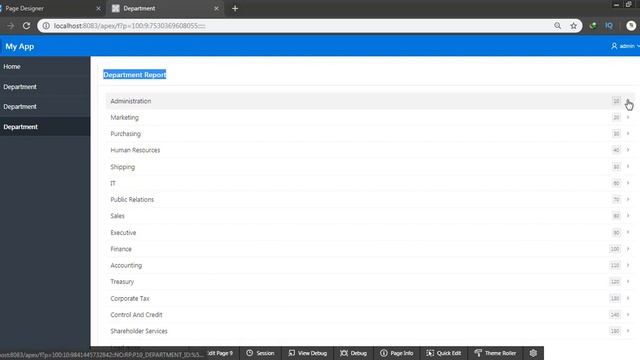Open the Administration department row
Image resolution: width=640 pixels, height=360 pixels.
tap(370, 101)
